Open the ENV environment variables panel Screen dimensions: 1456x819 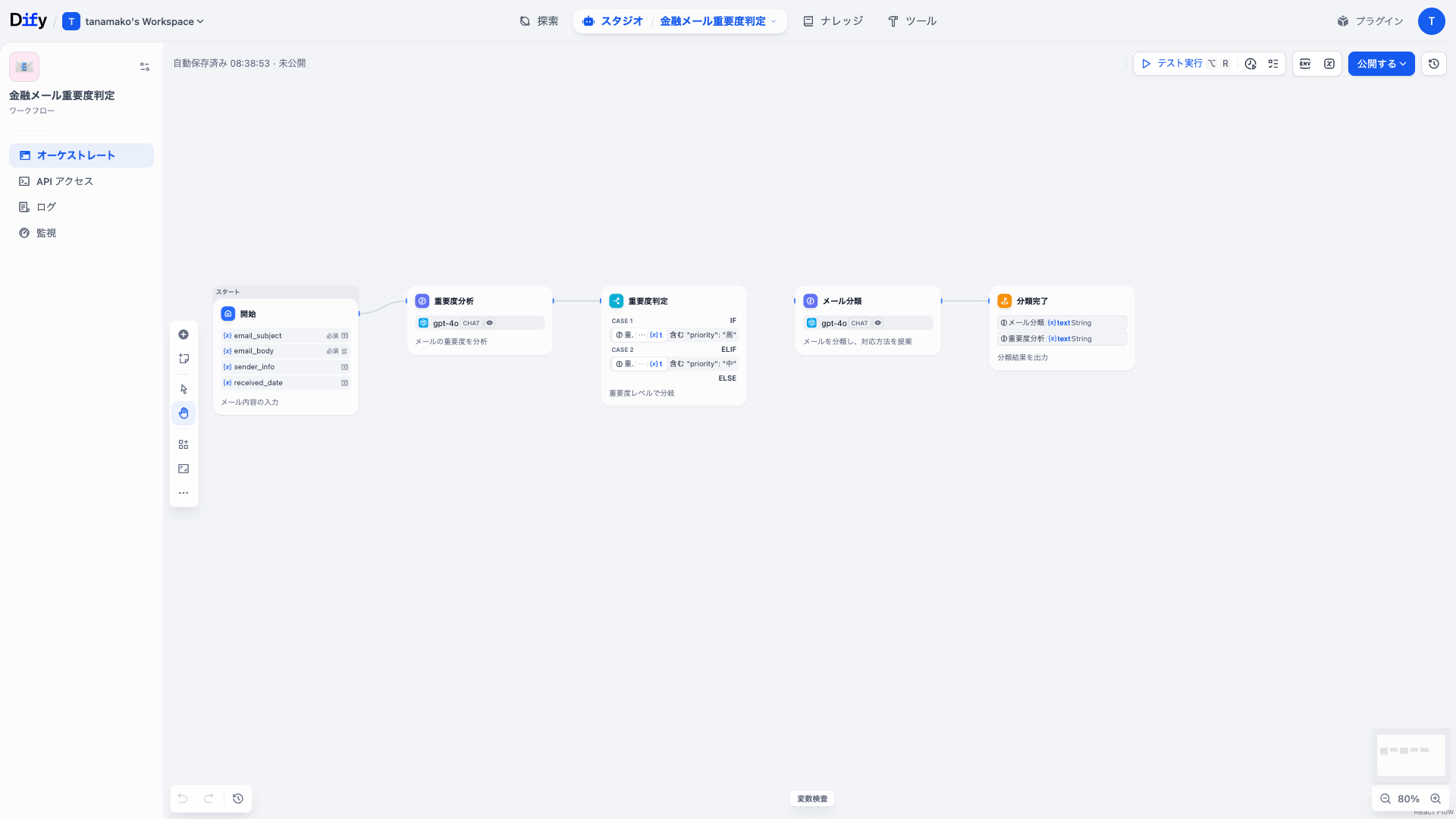click(1304, 64)
